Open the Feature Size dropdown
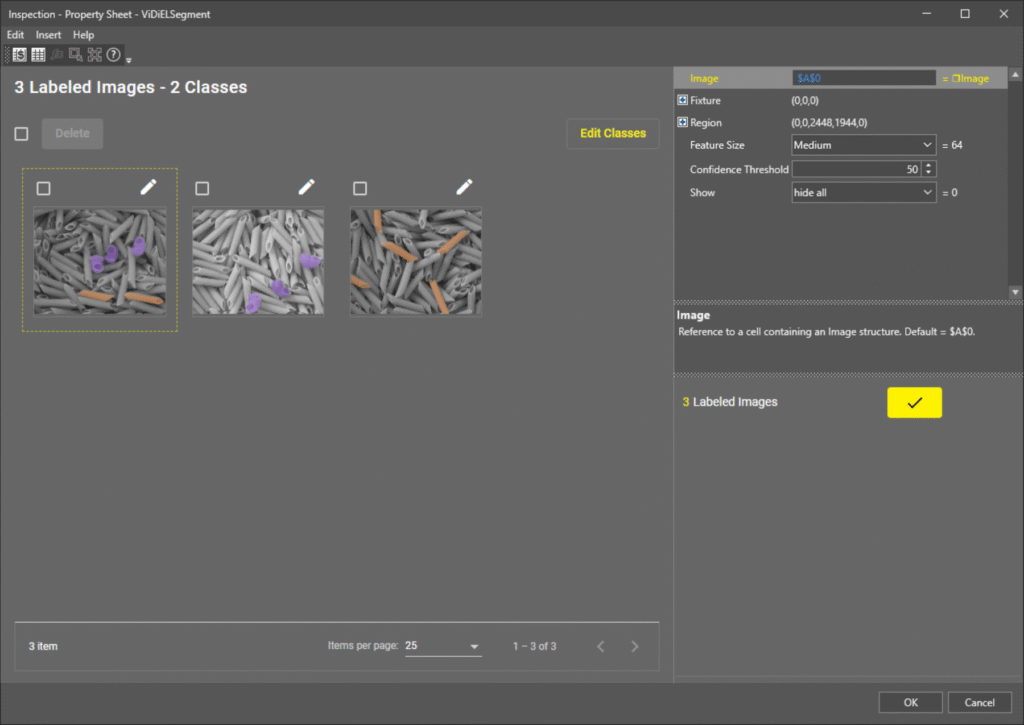Viewport: 1024px width, 725px height. pyautogui.click(x=863, y=145)
